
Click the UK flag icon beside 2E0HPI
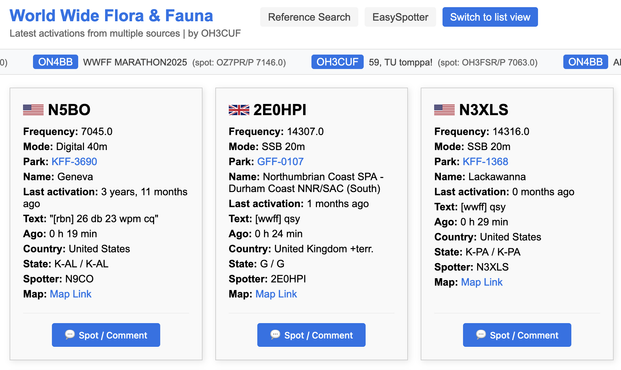239,110
